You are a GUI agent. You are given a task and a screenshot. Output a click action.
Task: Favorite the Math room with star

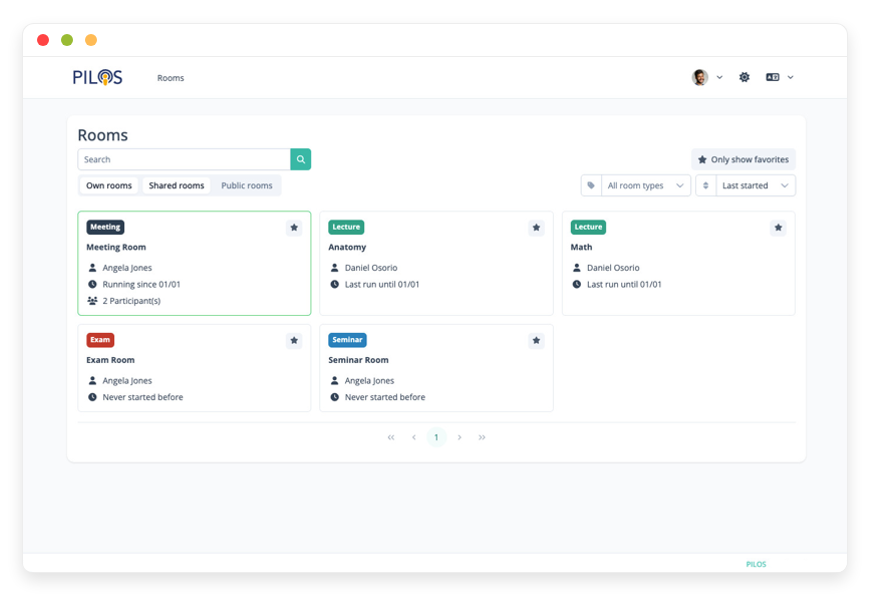778,228
